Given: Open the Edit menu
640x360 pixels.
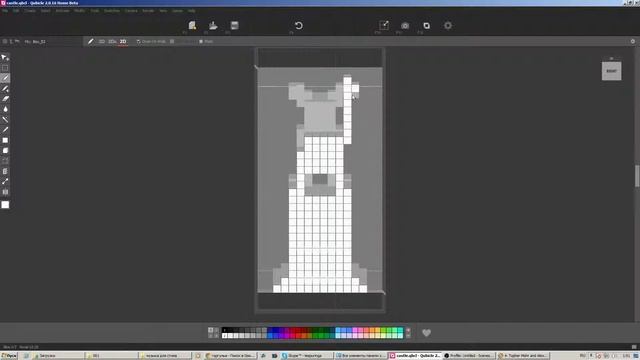Looking at the screenshot, I should 16,11.
